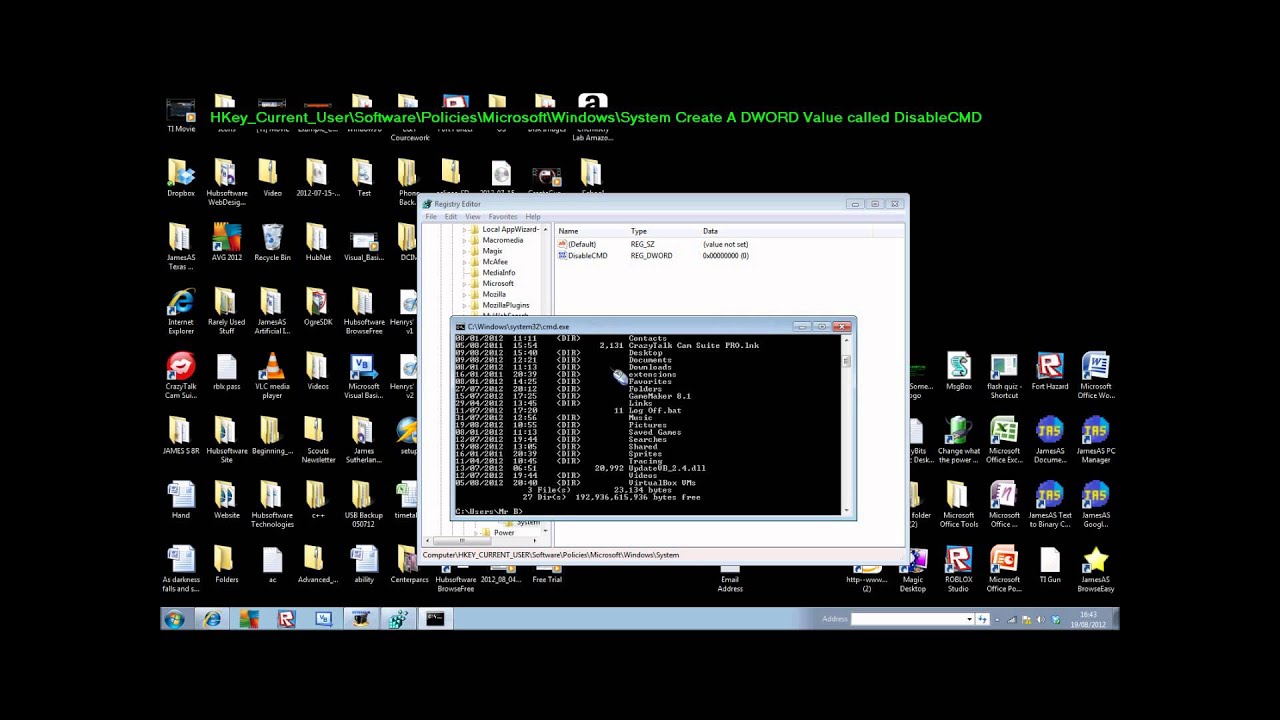
Task: Open the Microsoft Office PowerPoint shortcut
Action: tap(1004, 568)
